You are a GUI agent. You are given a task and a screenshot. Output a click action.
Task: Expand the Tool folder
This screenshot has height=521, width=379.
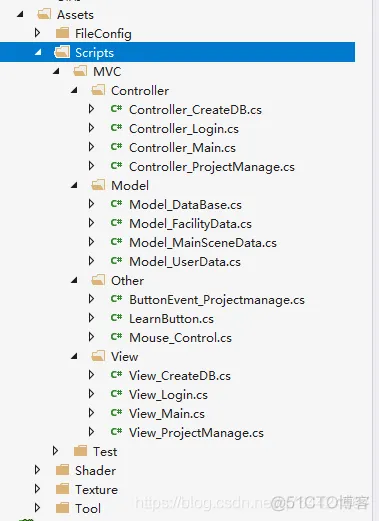37,508
